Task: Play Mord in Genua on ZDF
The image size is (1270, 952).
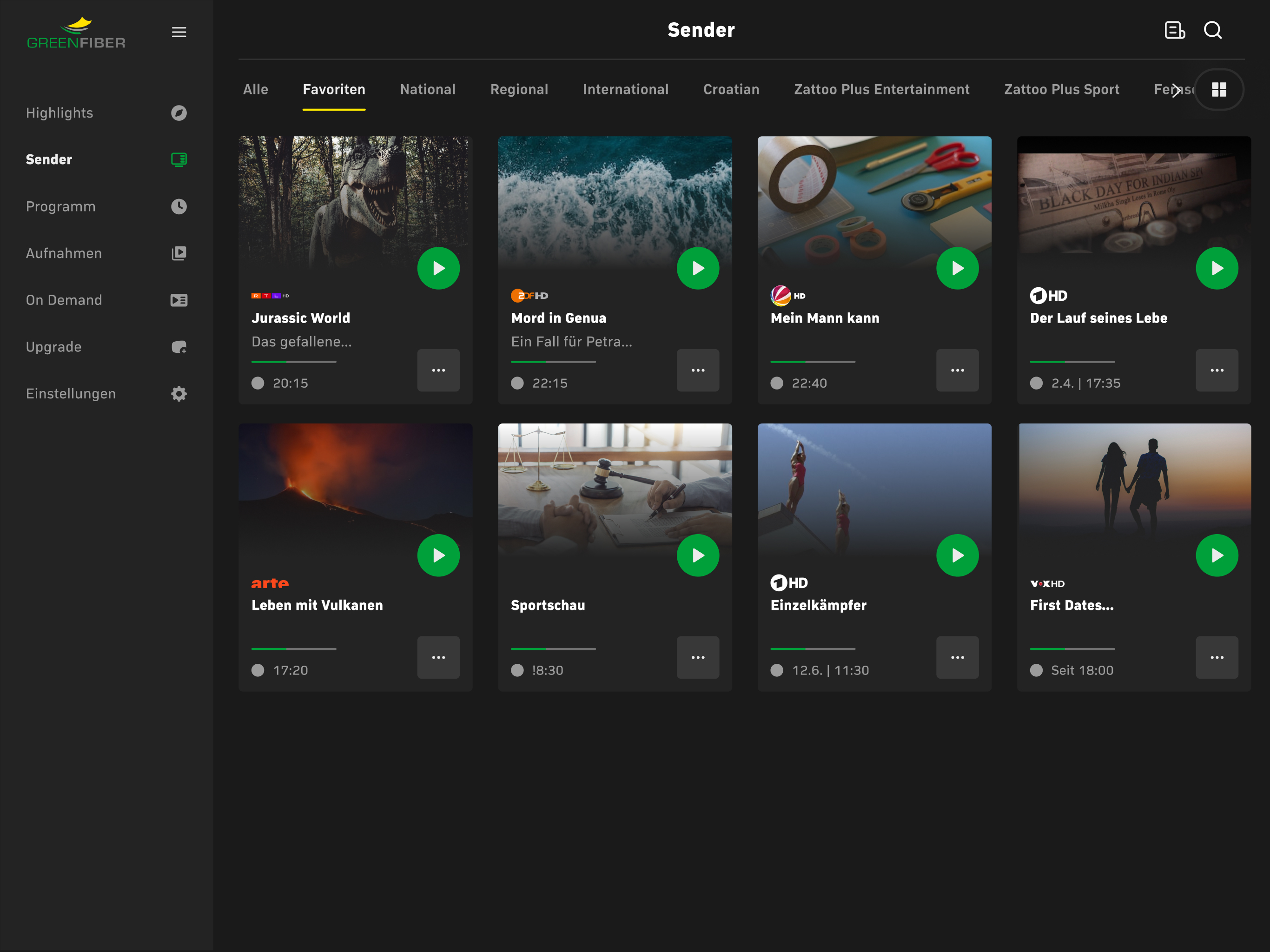Action: pos(698,268)
